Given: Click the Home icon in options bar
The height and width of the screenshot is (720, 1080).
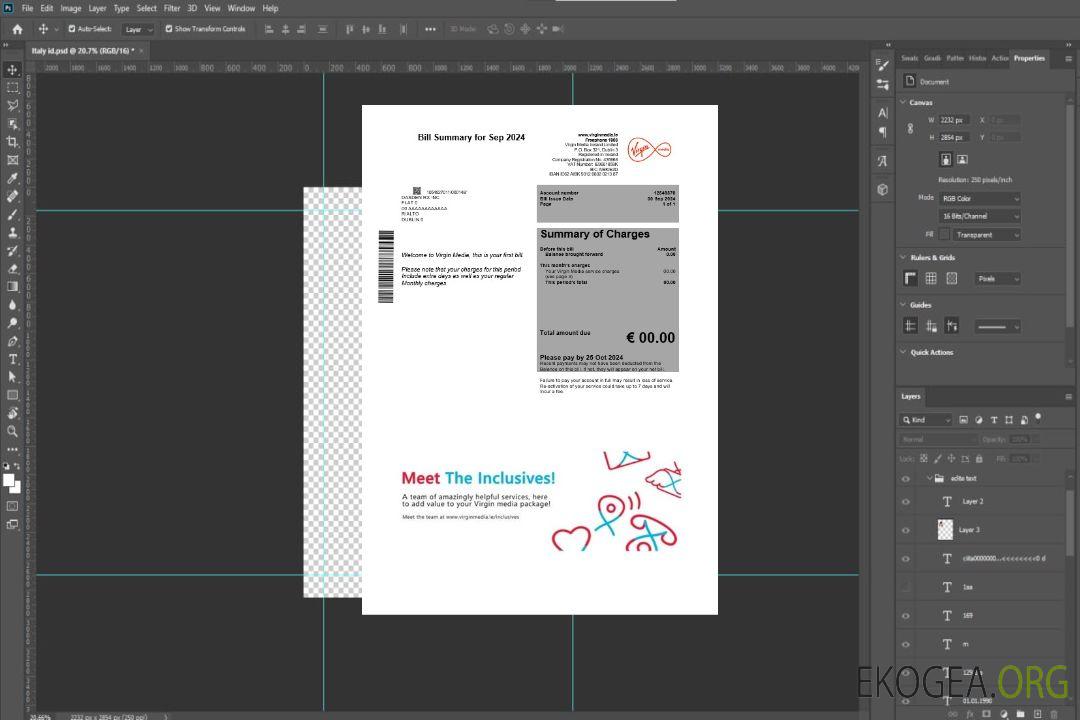Looking at the screenshot, I should (17, 29).
